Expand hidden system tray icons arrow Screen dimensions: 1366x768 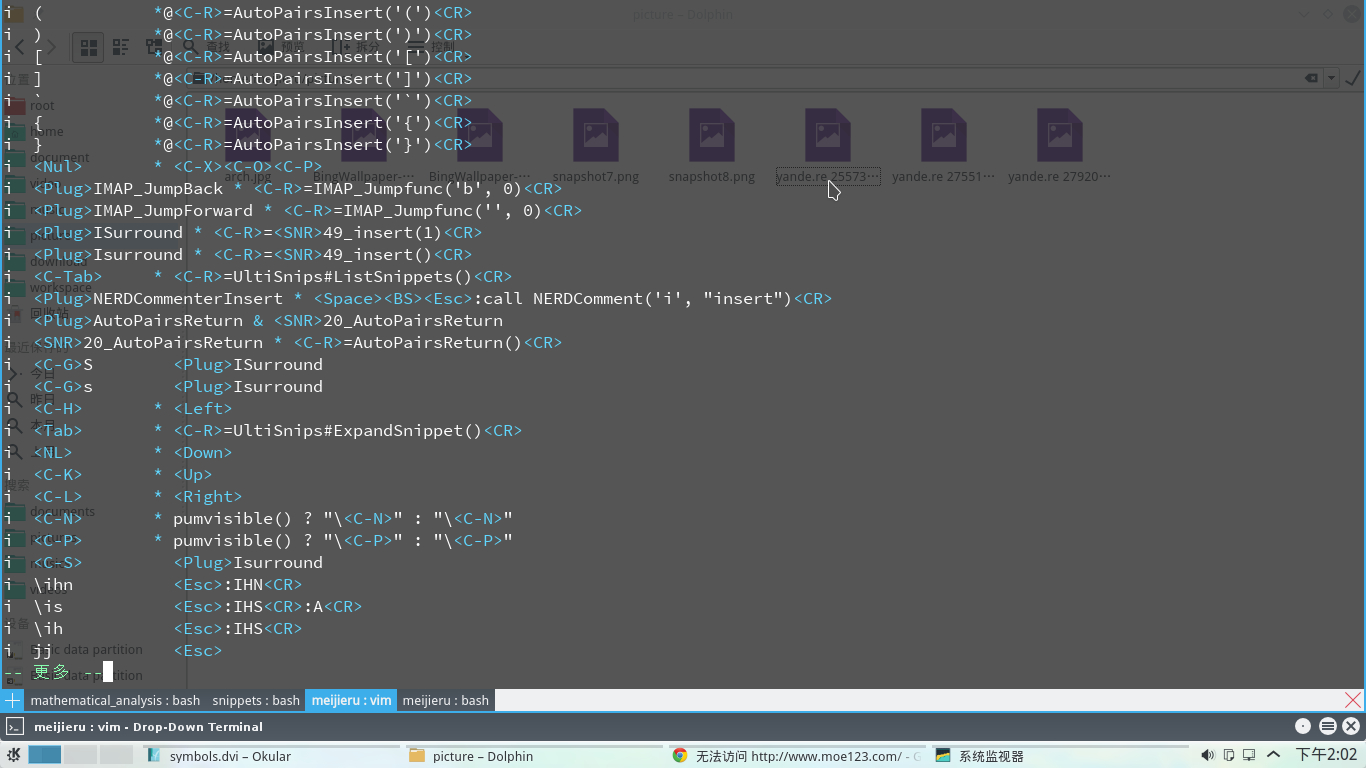pyautogui.click(x=1273, y=756)
